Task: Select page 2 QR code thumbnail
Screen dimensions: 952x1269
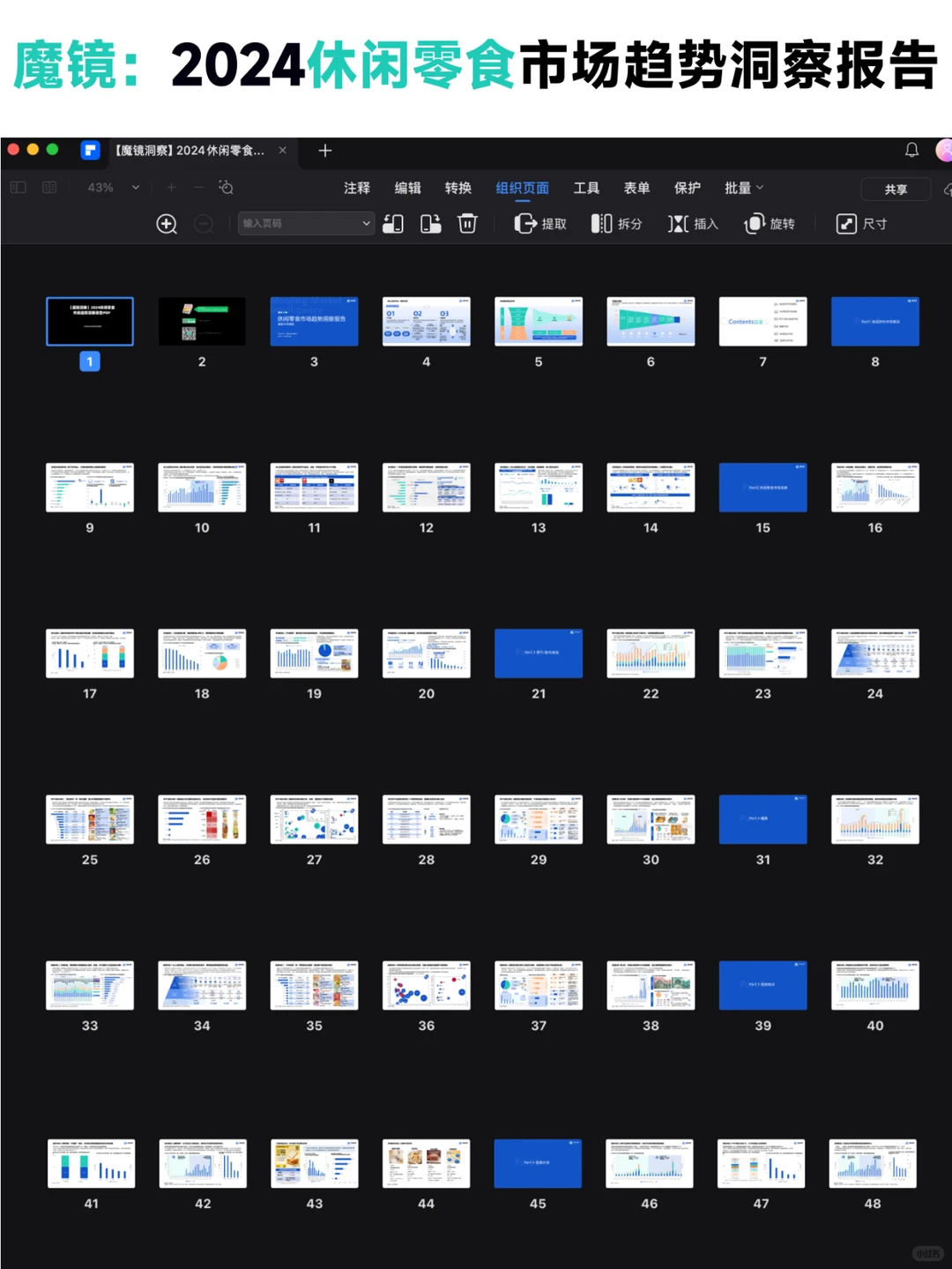Action: [202, 321]
